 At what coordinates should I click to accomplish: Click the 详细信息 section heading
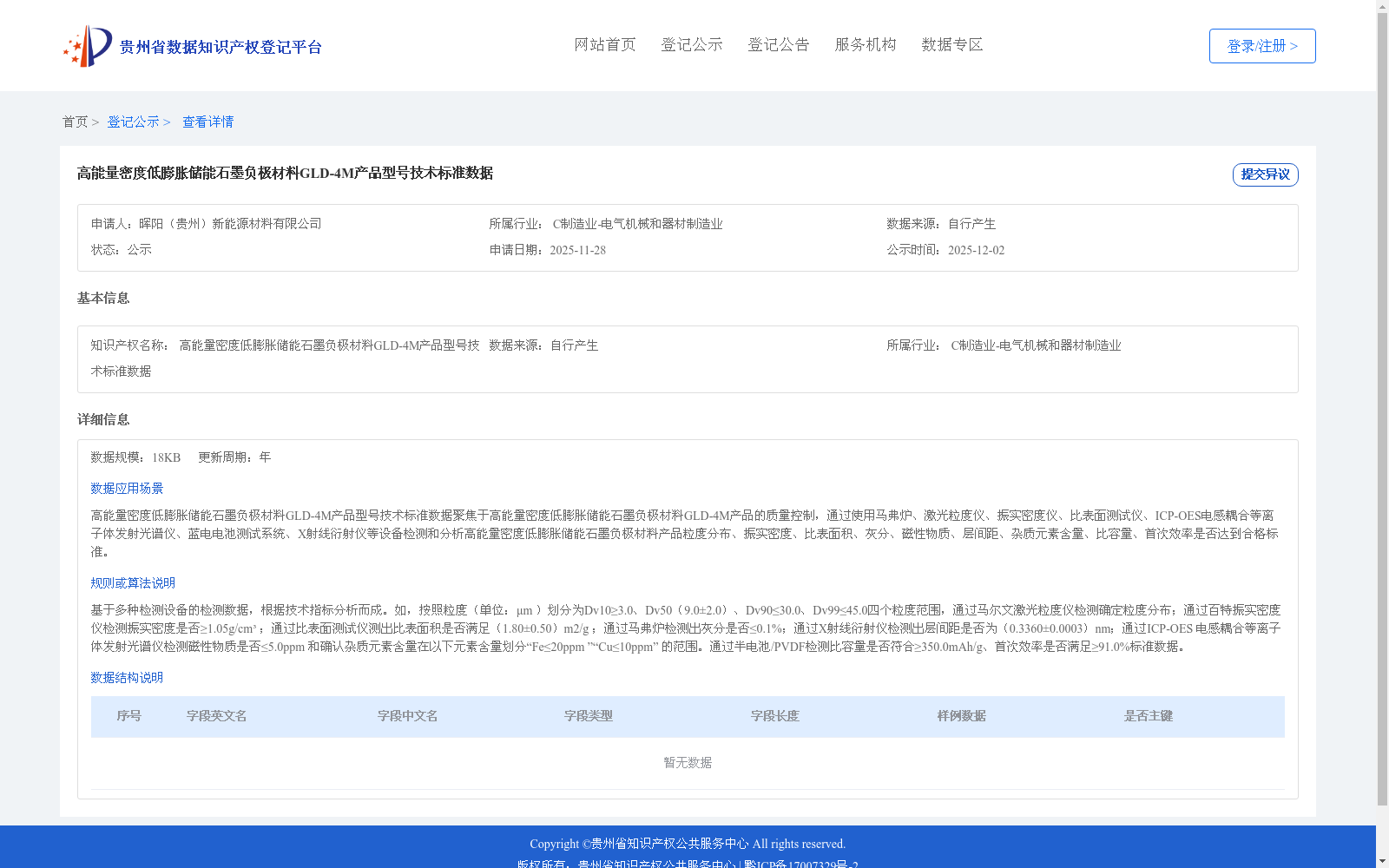point(103,419)
